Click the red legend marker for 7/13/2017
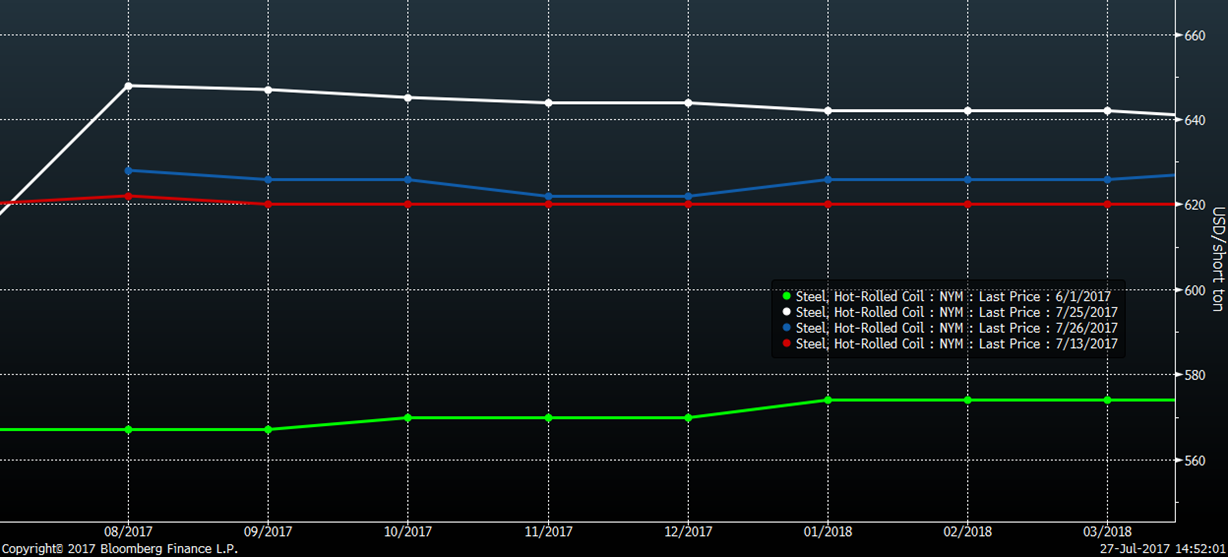The image size is (1228, 557). (x=787, y=344)
